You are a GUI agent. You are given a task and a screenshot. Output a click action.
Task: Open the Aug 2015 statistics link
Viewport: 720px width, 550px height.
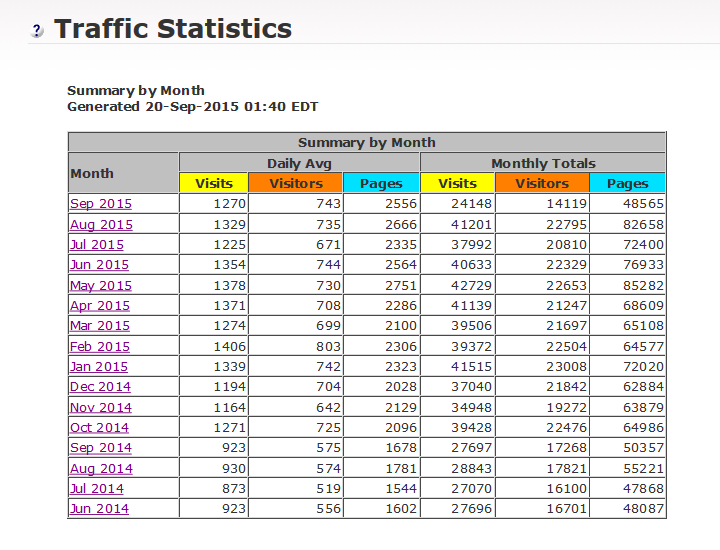pyautogui.click(x=101, y=225)
